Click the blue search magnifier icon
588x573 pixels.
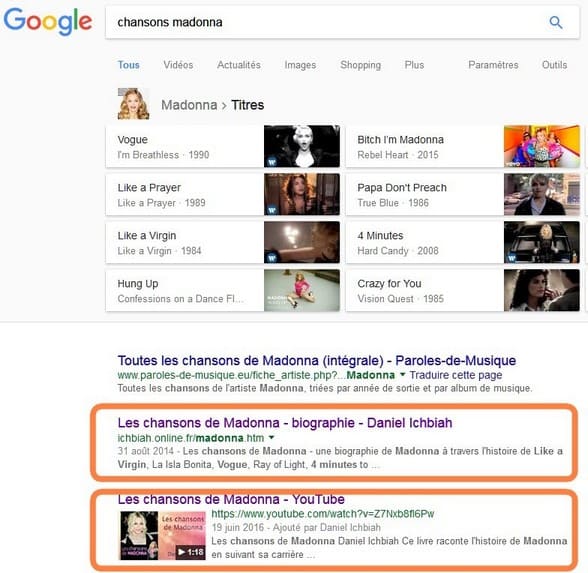555,22
